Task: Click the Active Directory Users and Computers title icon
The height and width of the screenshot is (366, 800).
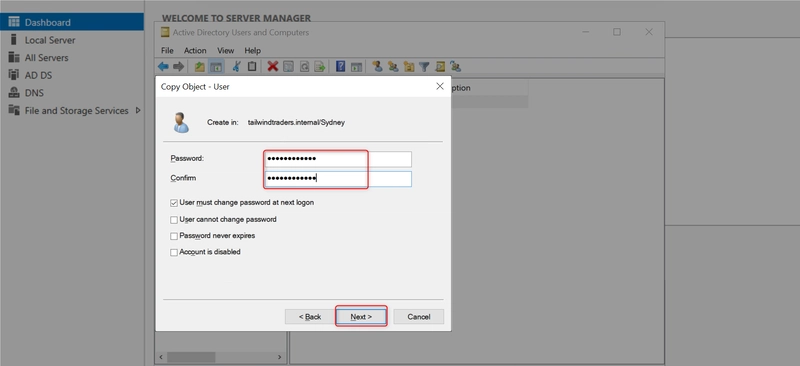Action: (x=165, y=33)
